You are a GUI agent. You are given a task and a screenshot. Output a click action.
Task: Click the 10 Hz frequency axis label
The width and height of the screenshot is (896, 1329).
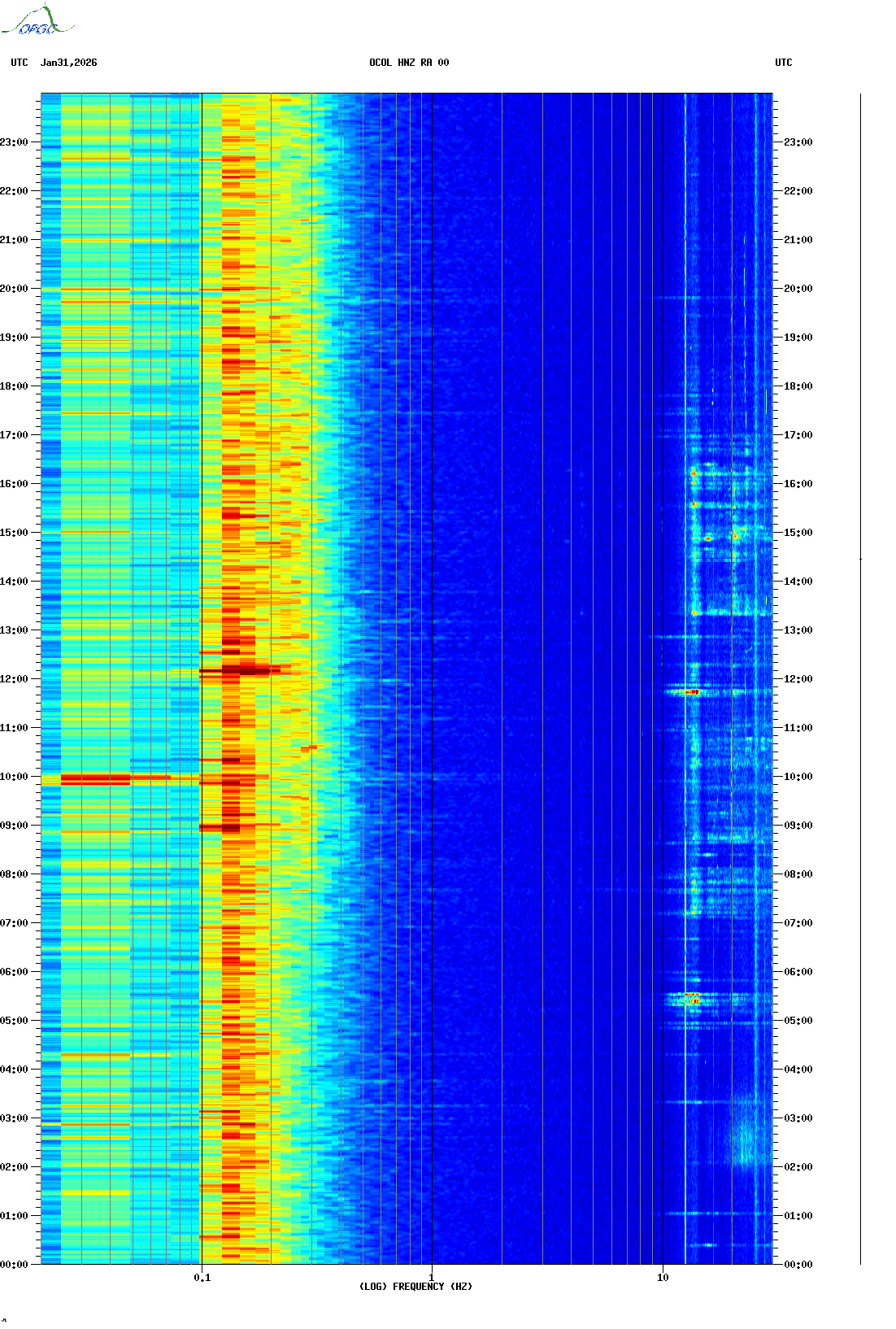[x=663, y=1278]
